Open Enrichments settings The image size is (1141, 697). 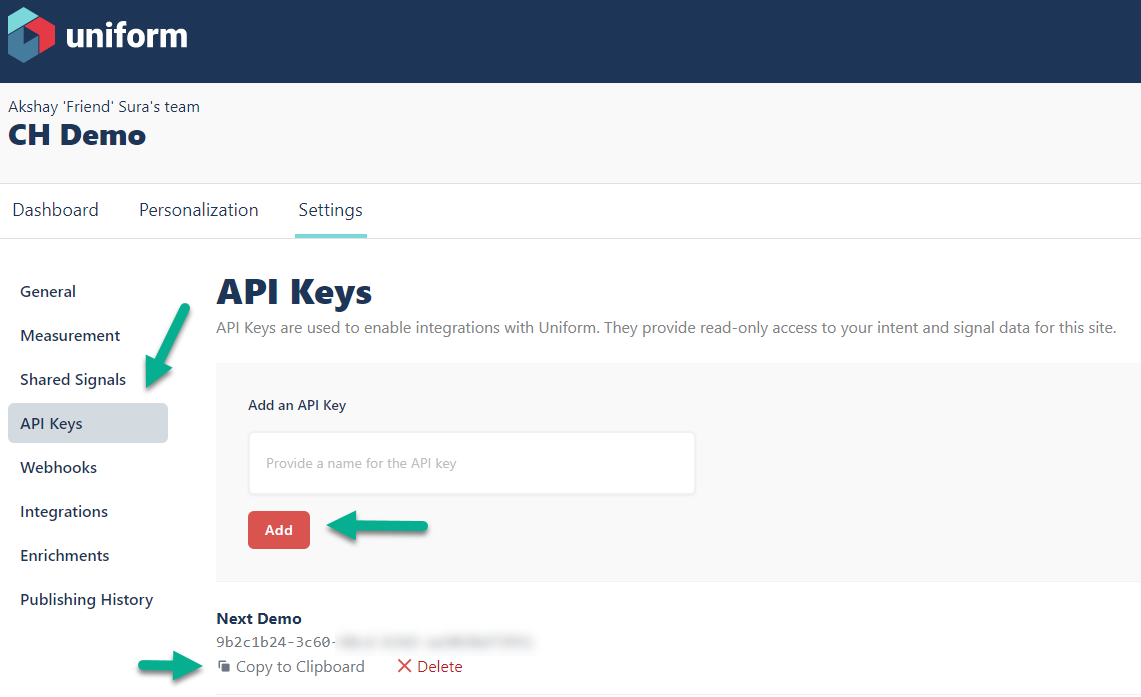(65, 556)
